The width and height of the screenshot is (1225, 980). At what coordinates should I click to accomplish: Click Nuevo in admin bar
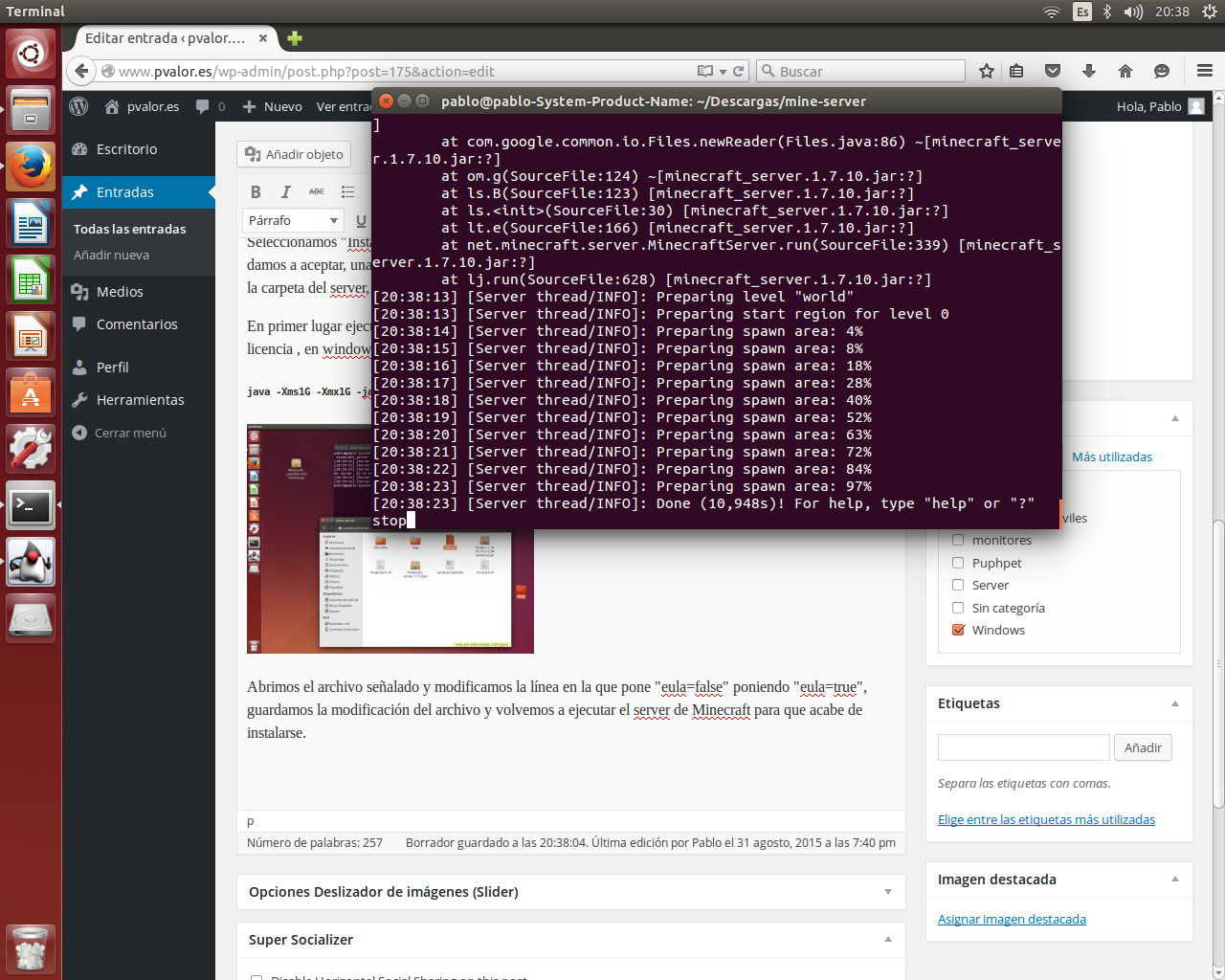(x=272, y=106)
